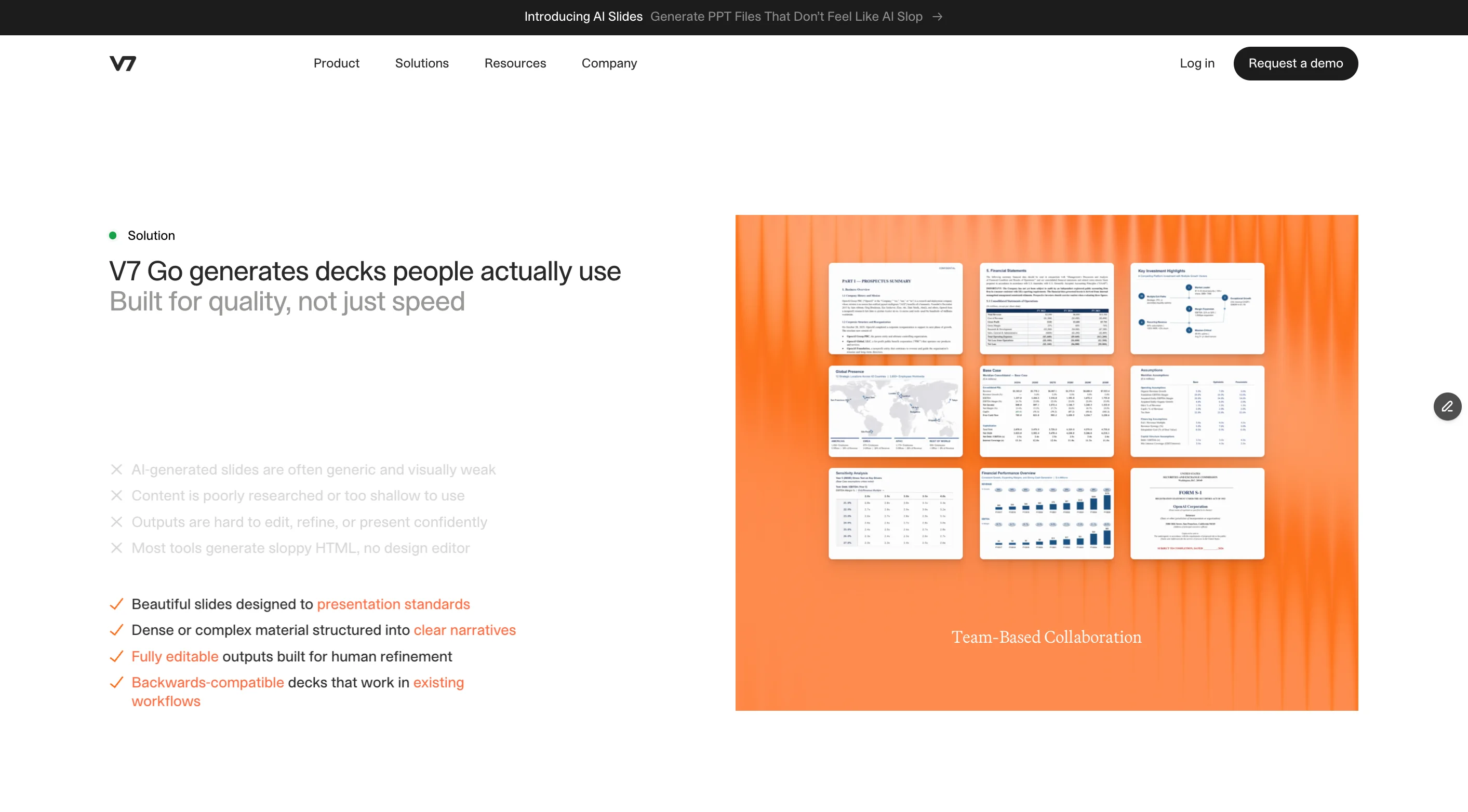Click the checkmark beside Fully editable outputs

click(x=116, y=657)
